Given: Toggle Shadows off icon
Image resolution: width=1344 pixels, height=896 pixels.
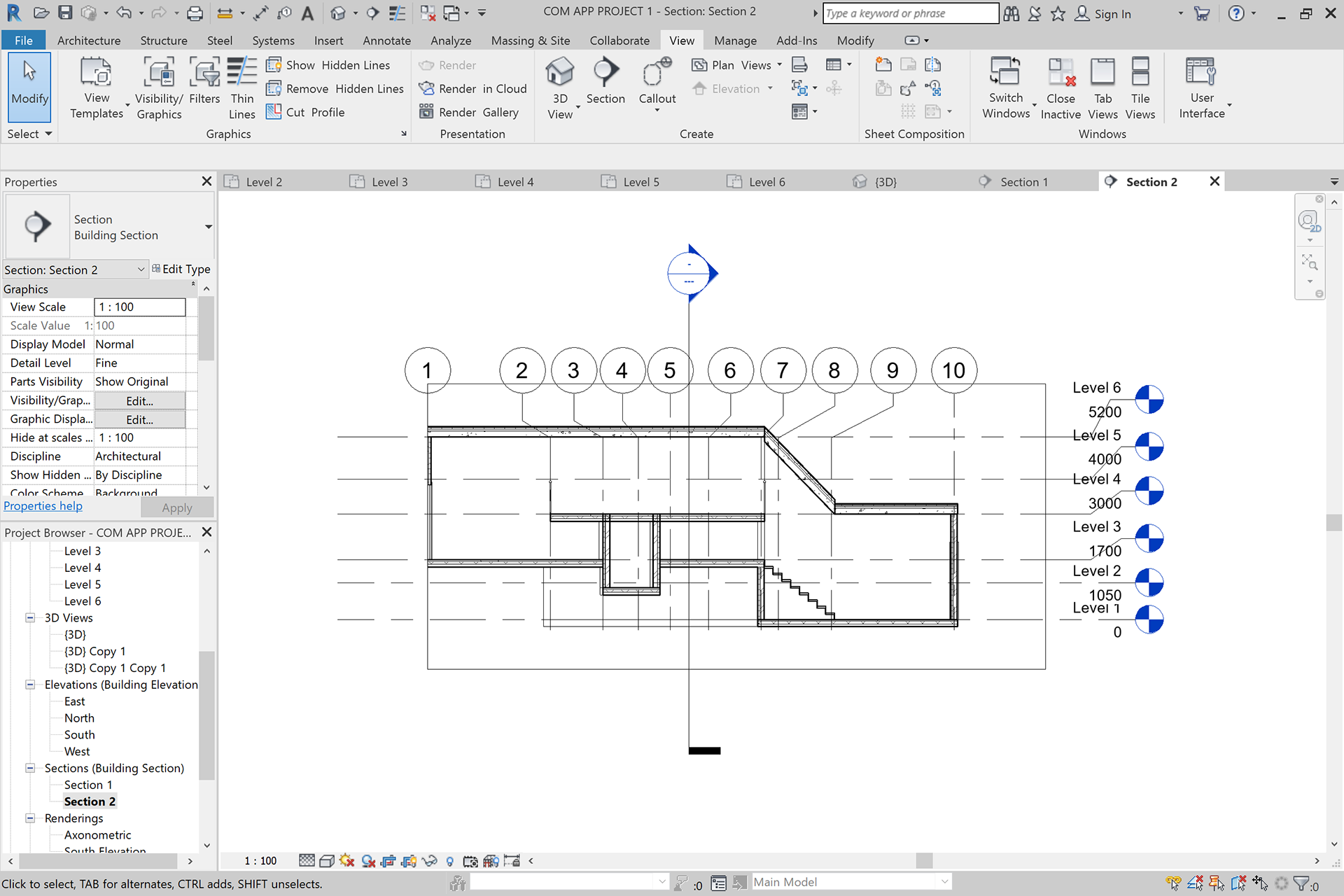Looking at the screenshot, I should [367, 861].
